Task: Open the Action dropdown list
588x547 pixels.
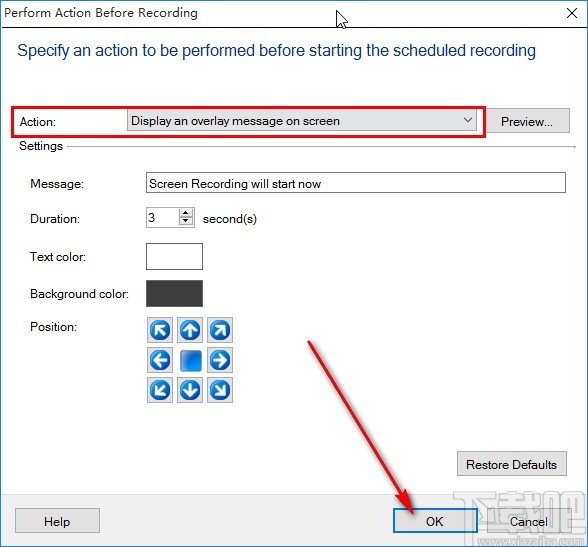Action: pyautogui.click(x=302, y=121)
